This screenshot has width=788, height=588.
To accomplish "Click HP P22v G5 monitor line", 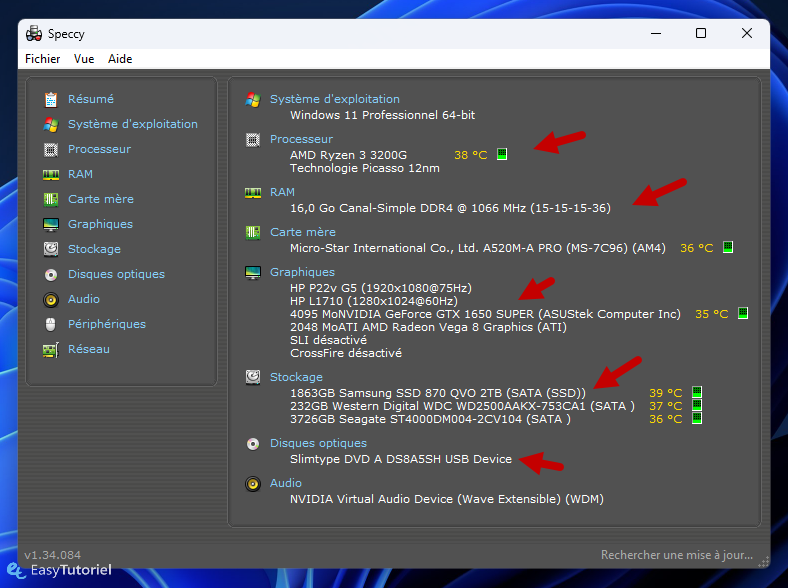I will [x=381, y=288].
